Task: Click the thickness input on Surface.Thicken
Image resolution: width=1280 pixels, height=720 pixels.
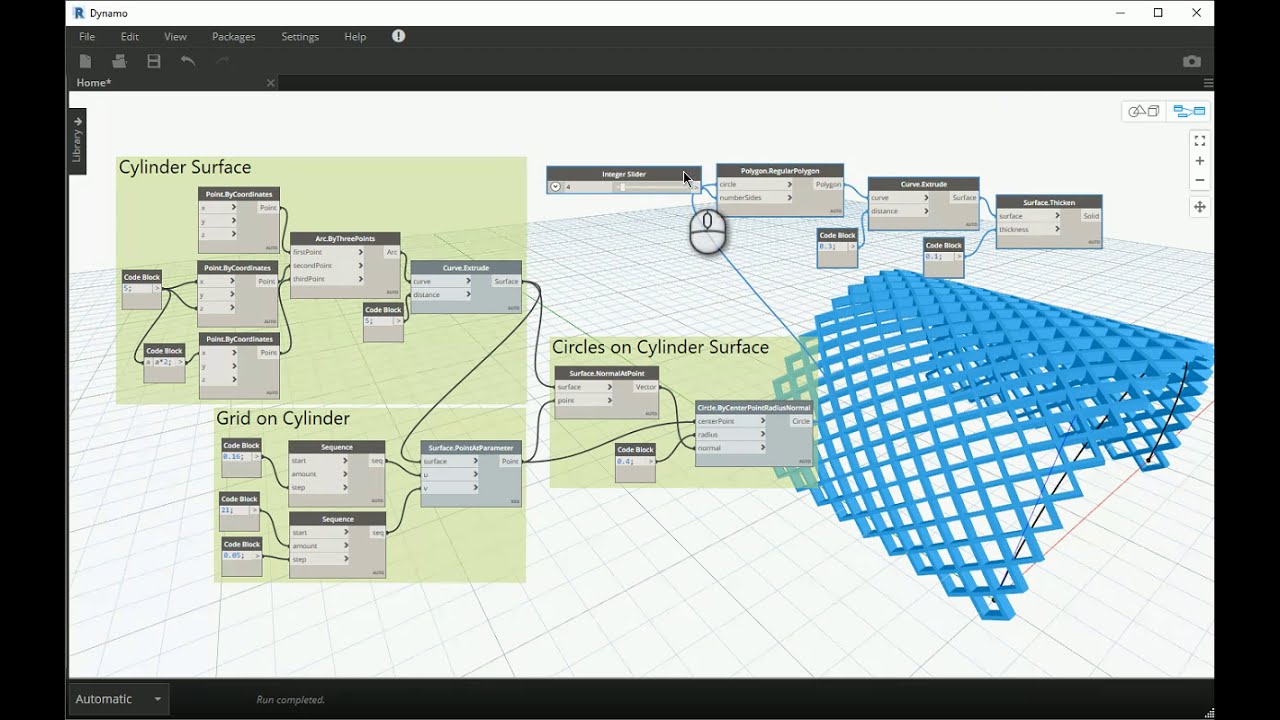Action: pos(1029,230)
